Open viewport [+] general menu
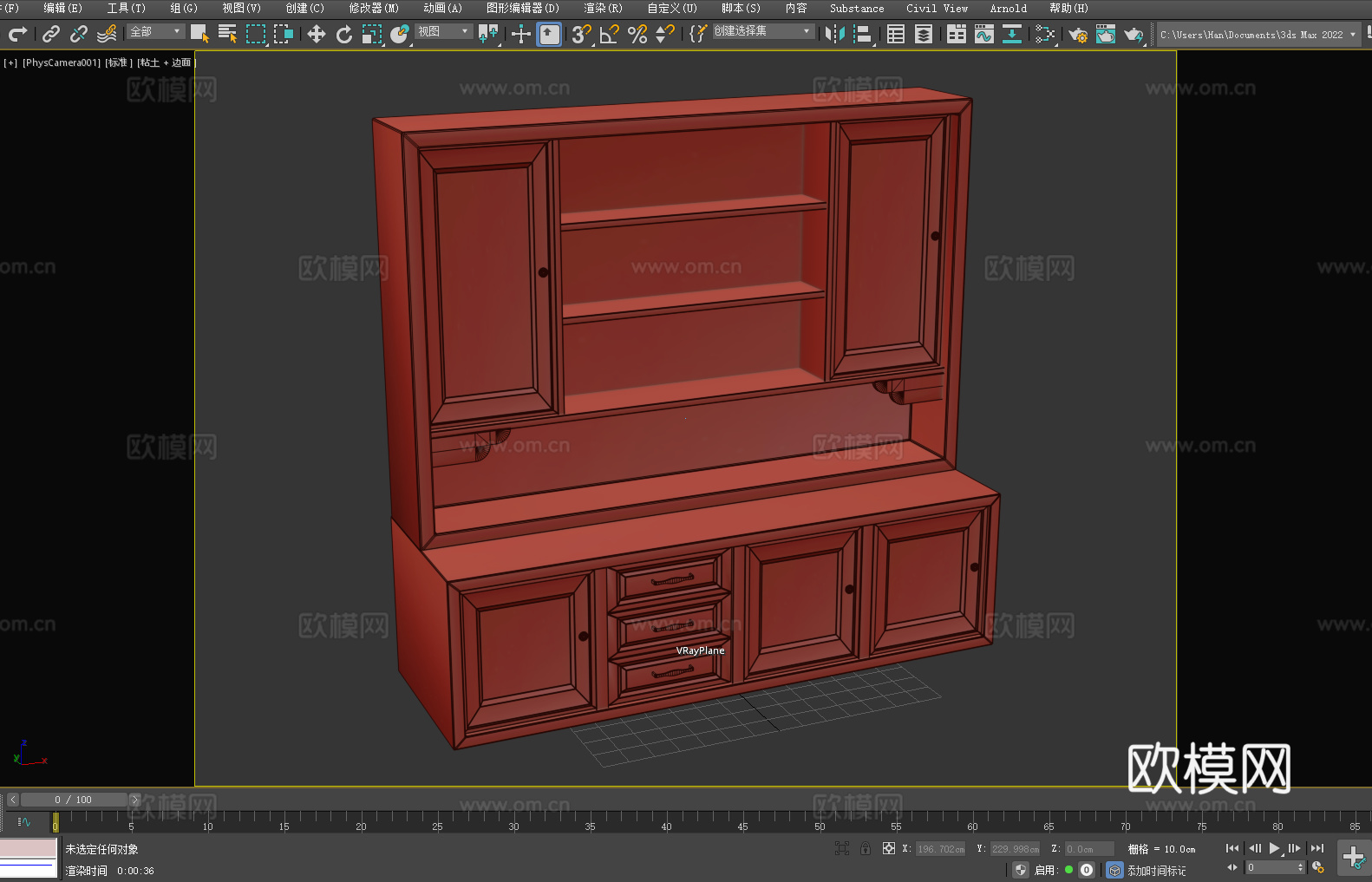 [x=10, y=62]
